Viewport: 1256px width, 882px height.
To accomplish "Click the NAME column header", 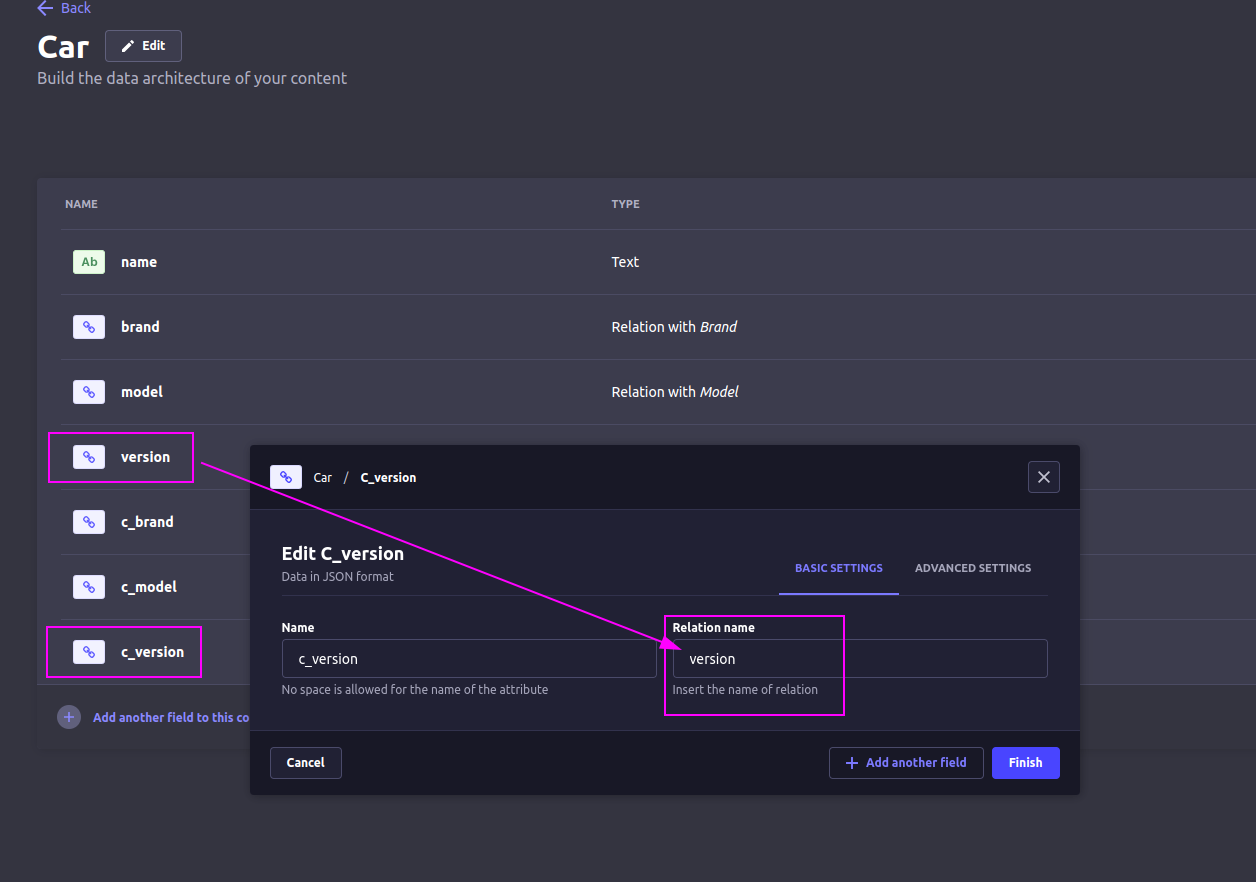I will [x=81, y=204].
